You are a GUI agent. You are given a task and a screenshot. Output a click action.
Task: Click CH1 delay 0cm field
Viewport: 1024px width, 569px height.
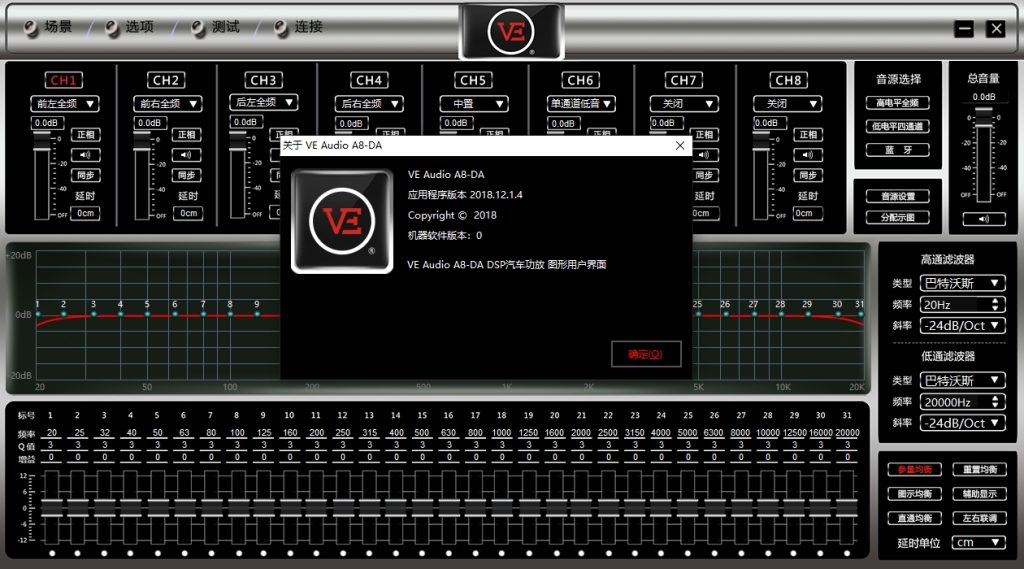[x=86, y=213]
